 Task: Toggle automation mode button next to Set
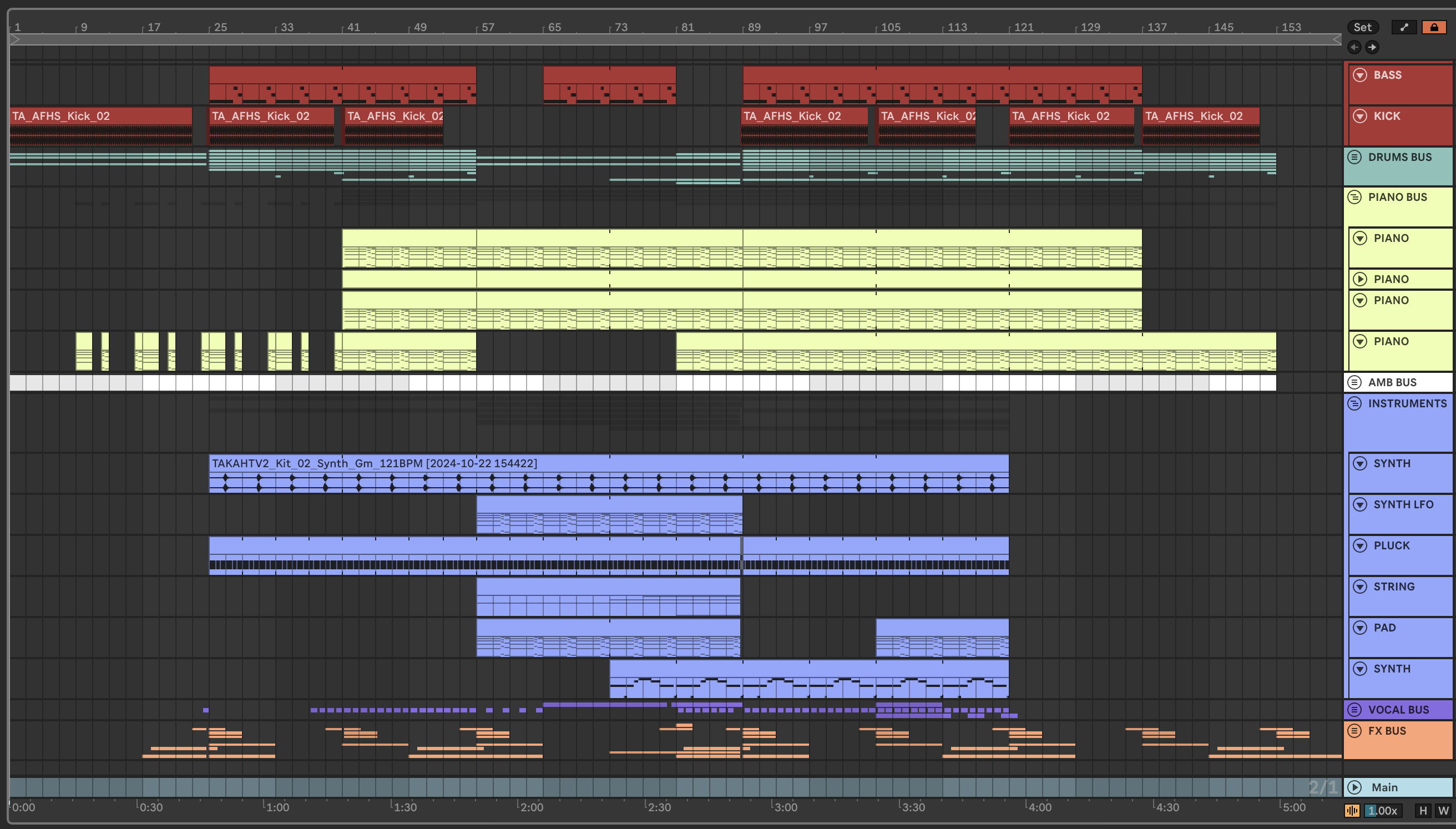tap(1404, 27)
